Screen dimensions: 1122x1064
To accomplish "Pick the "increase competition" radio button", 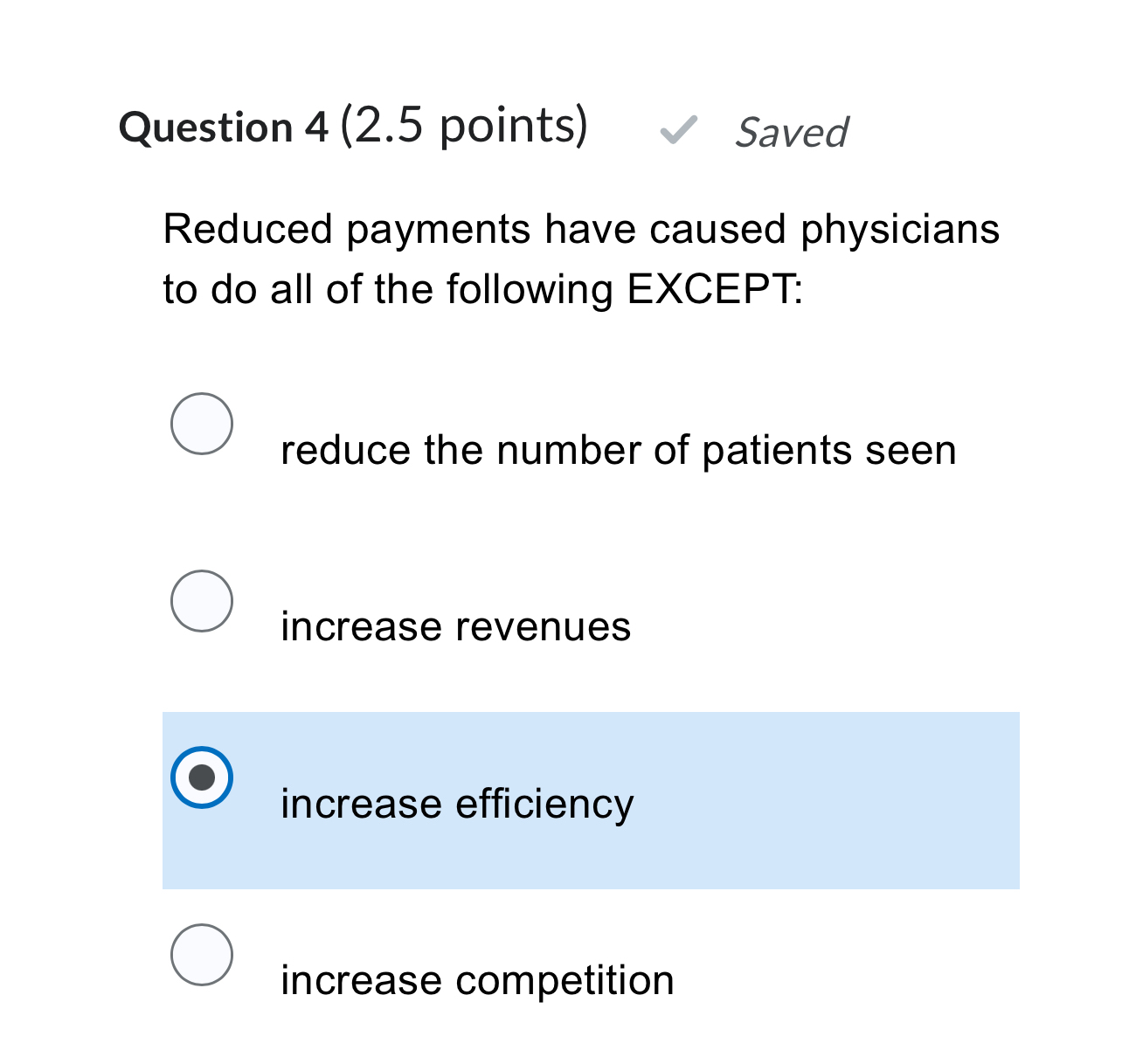I will 202,955.
